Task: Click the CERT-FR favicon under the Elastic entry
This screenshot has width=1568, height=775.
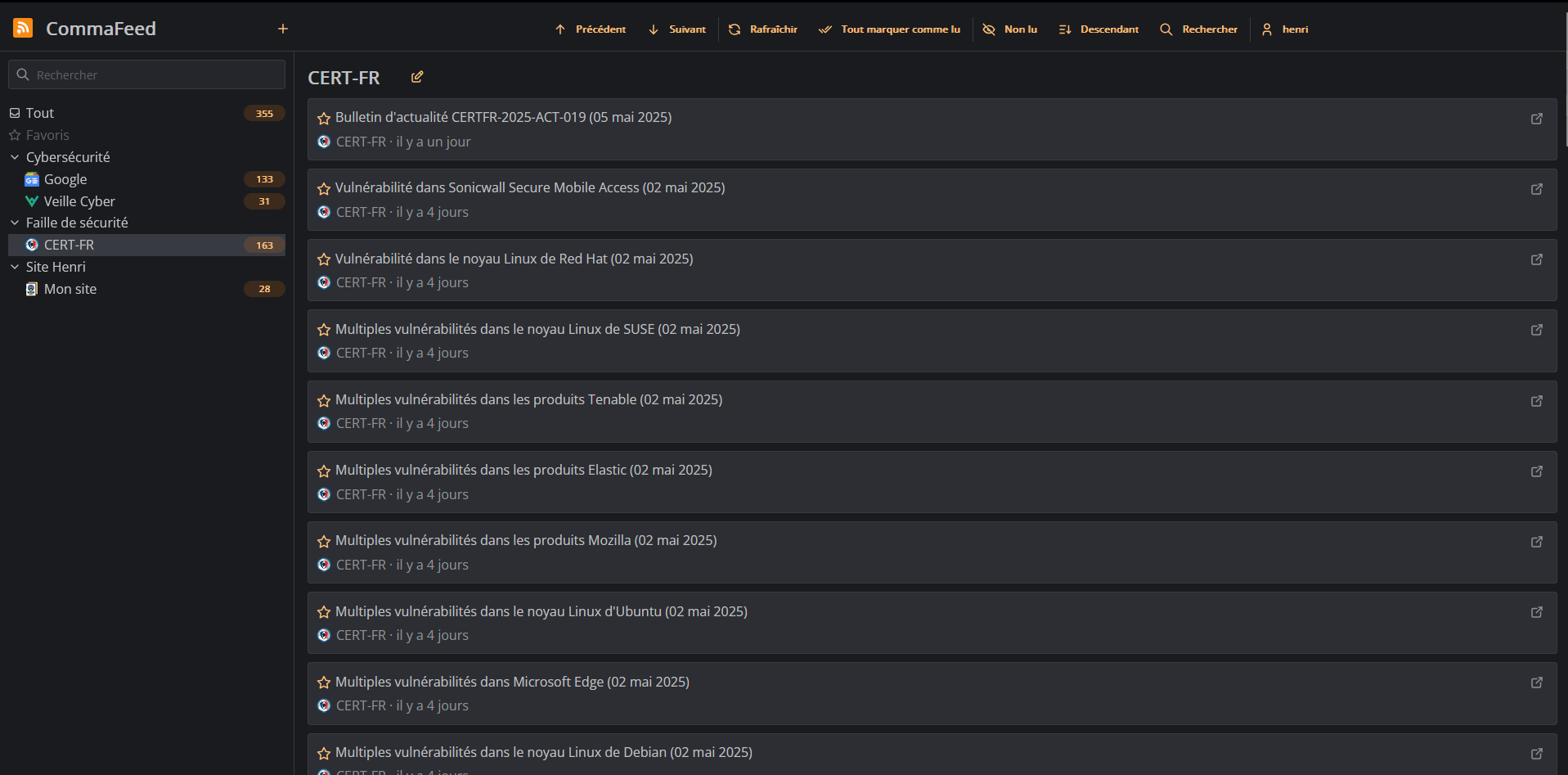Action: coord(324,494)
